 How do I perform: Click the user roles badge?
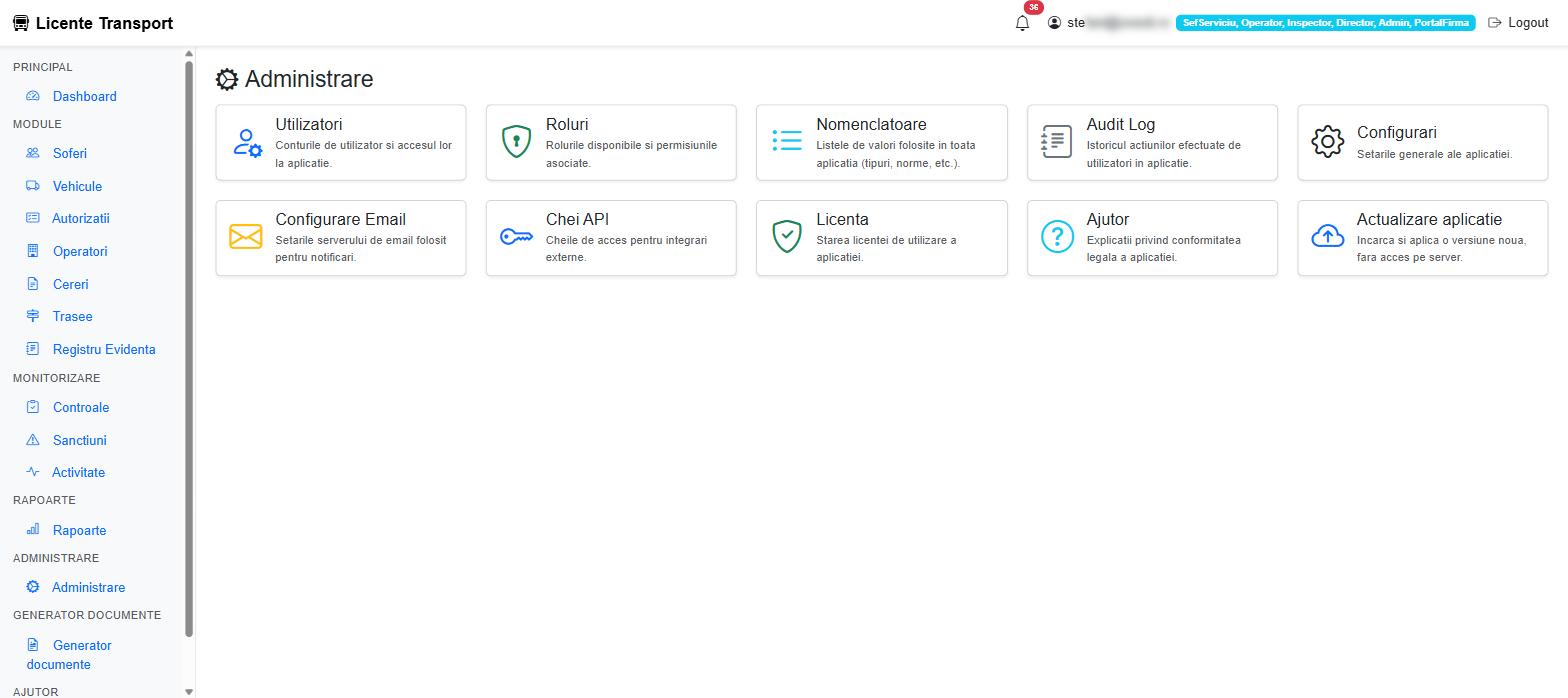(x=1325, y=23)
